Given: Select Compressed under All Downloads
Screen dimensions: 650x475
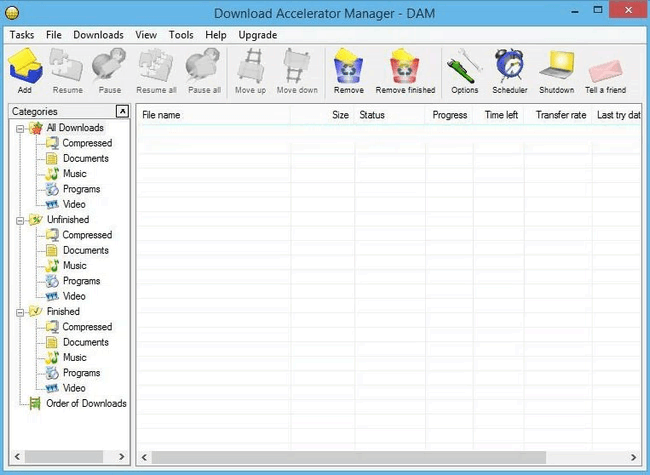Looking at the screenshot, I should (x=79, y=143).
